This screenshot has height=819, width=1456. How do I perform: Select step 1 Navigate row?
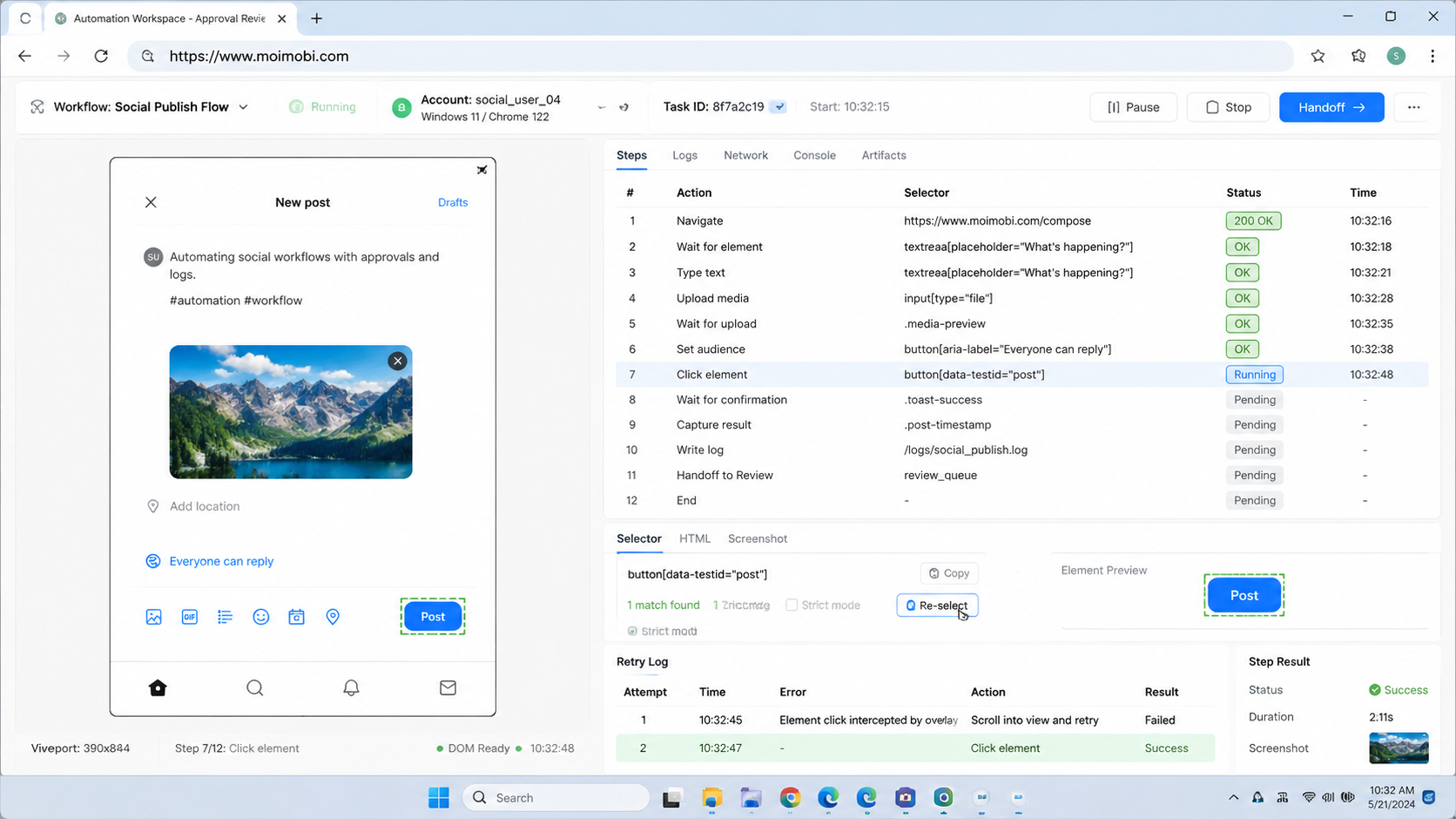(1022, 221)
